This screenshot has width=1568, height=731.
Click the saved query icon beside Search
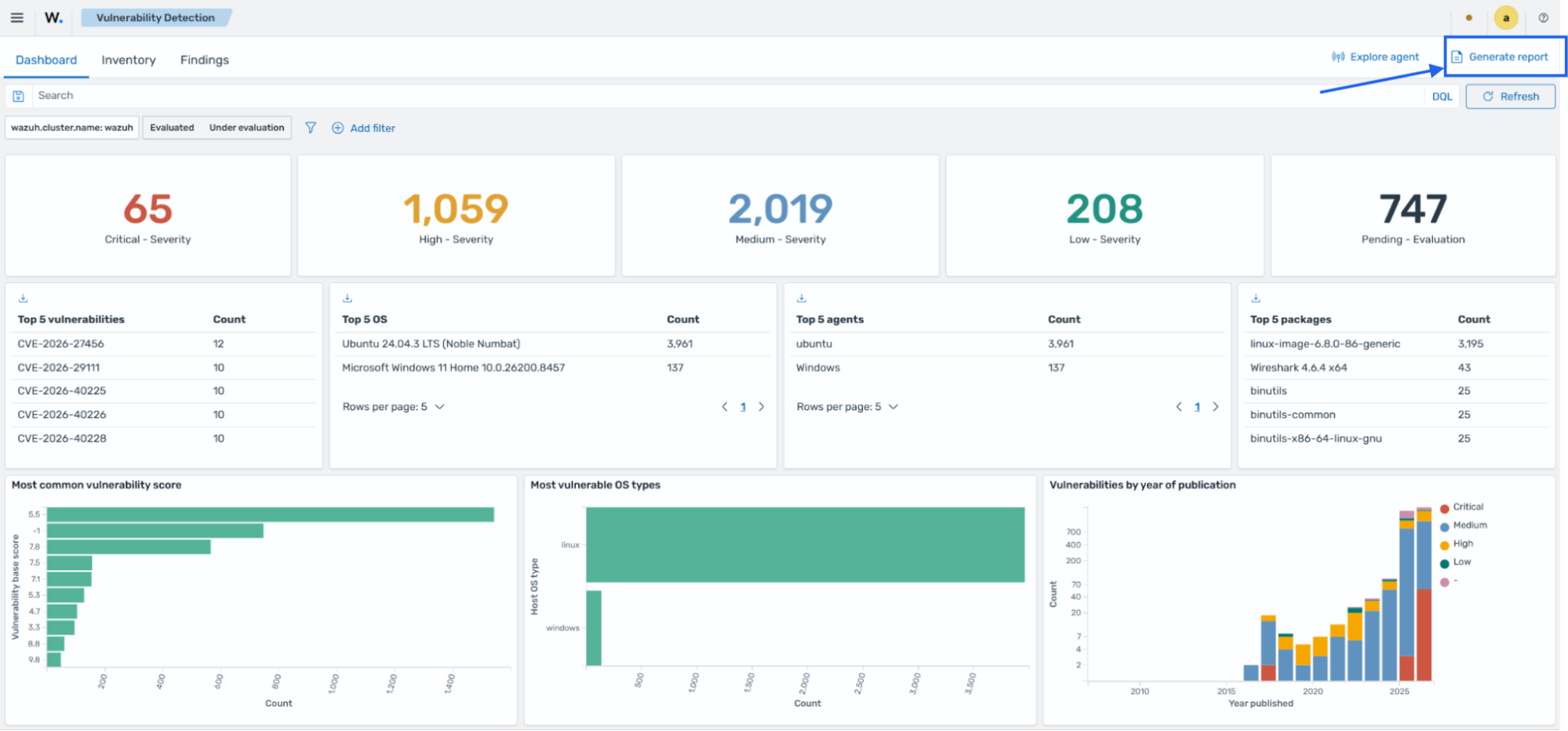(18, 96)
